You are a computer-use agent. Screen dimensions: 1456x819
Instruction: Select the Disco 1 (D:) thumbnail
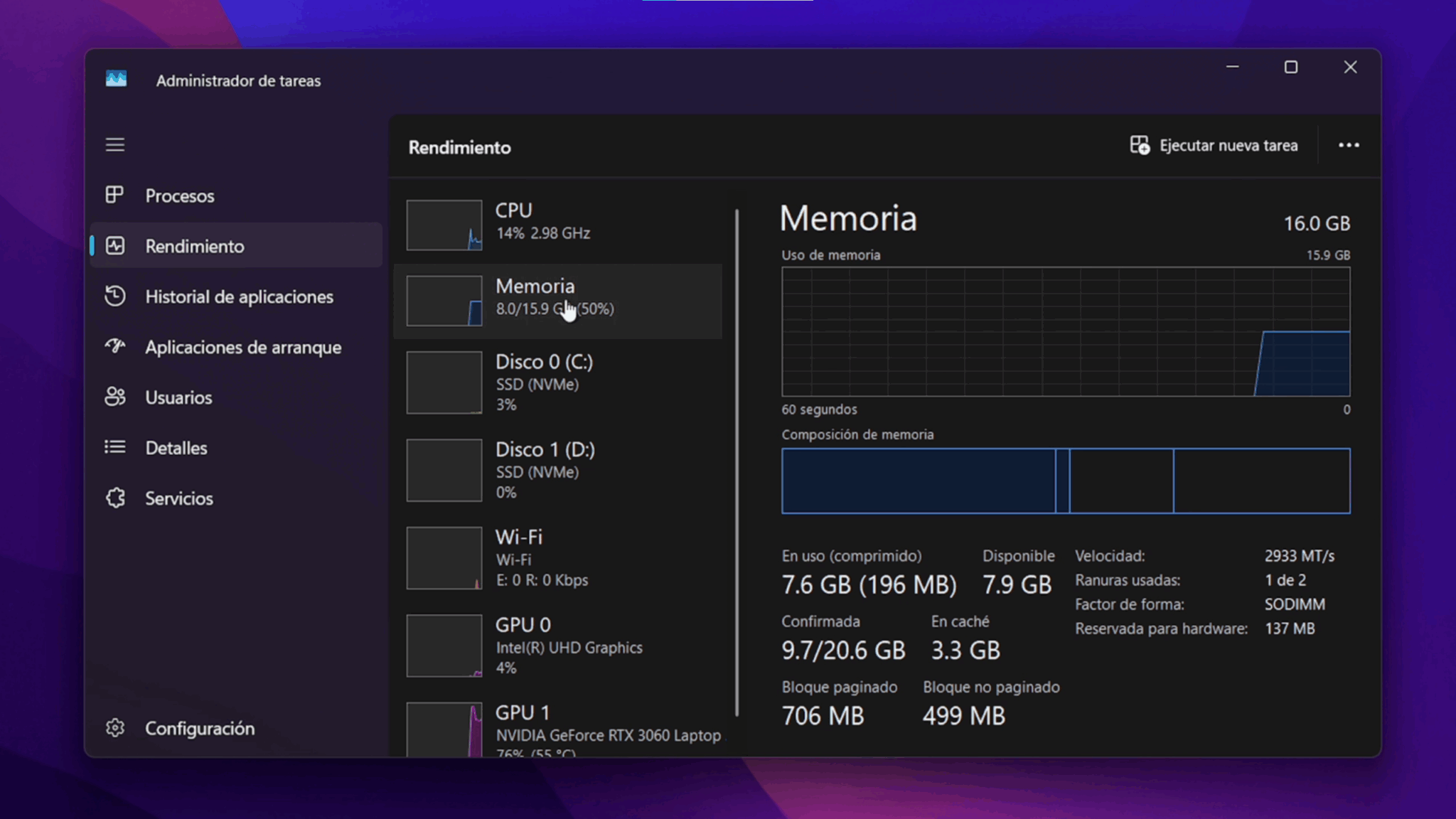pos(444,470)
